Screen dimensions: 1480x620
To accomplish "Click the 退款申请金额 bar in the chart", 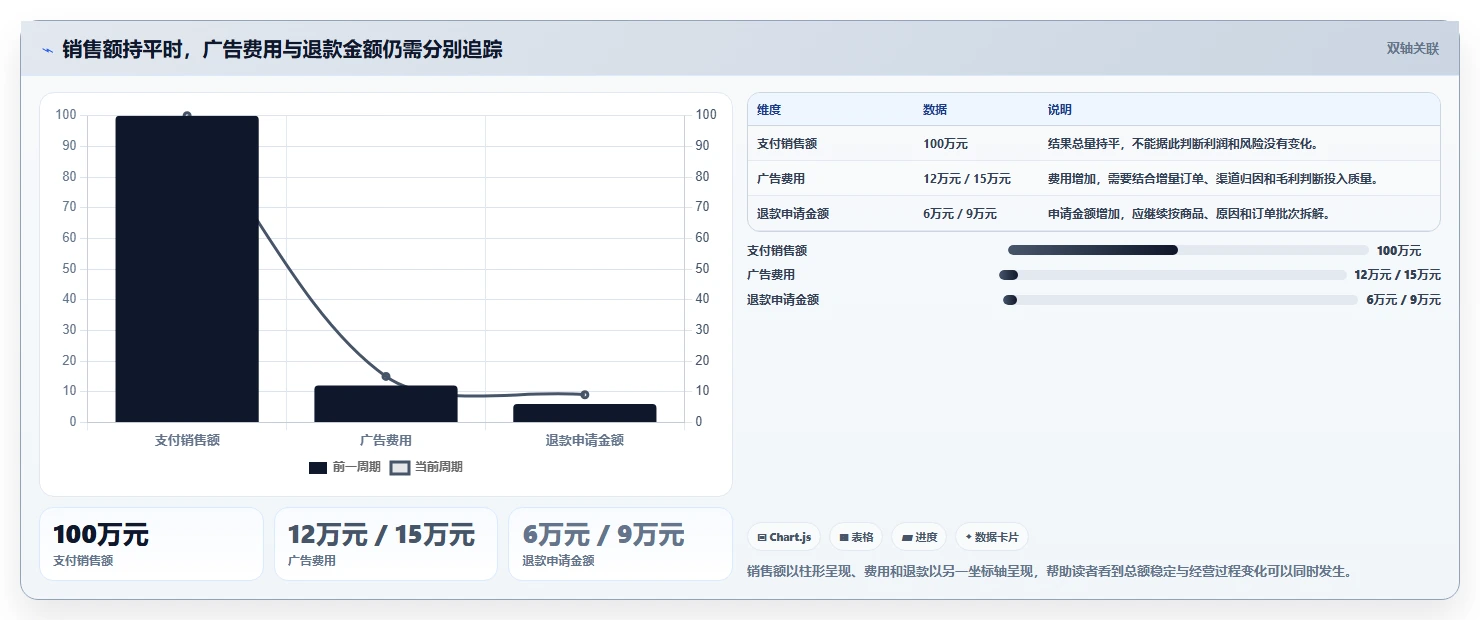I will (x=585, y=413).
